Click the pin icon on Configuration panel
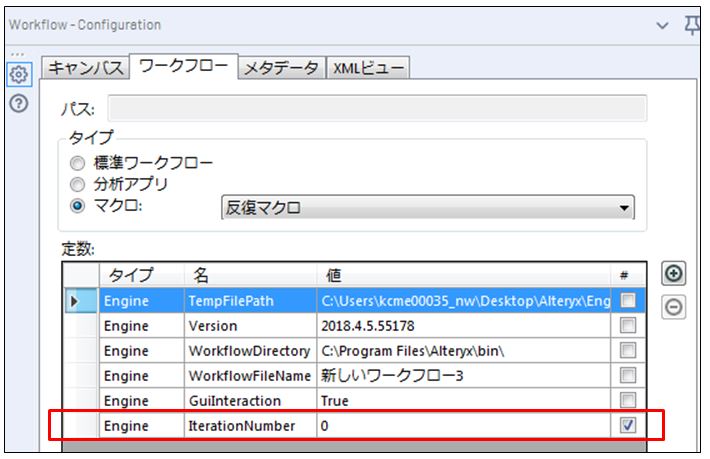 (x=692, y=25)
